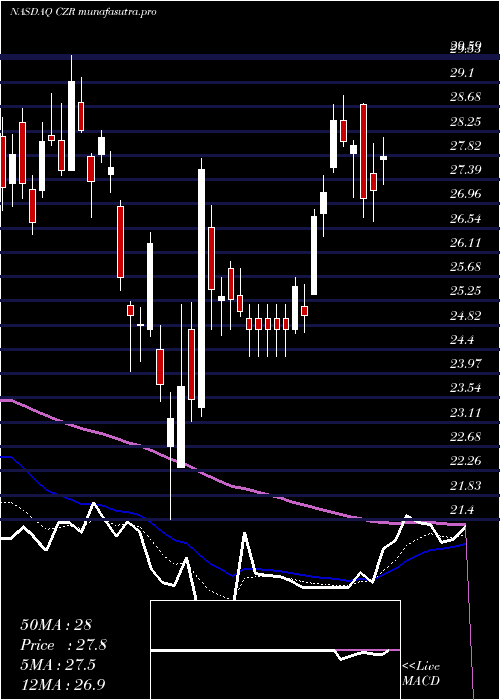Click the 22.26 price axis label

[x=466, y=460]
